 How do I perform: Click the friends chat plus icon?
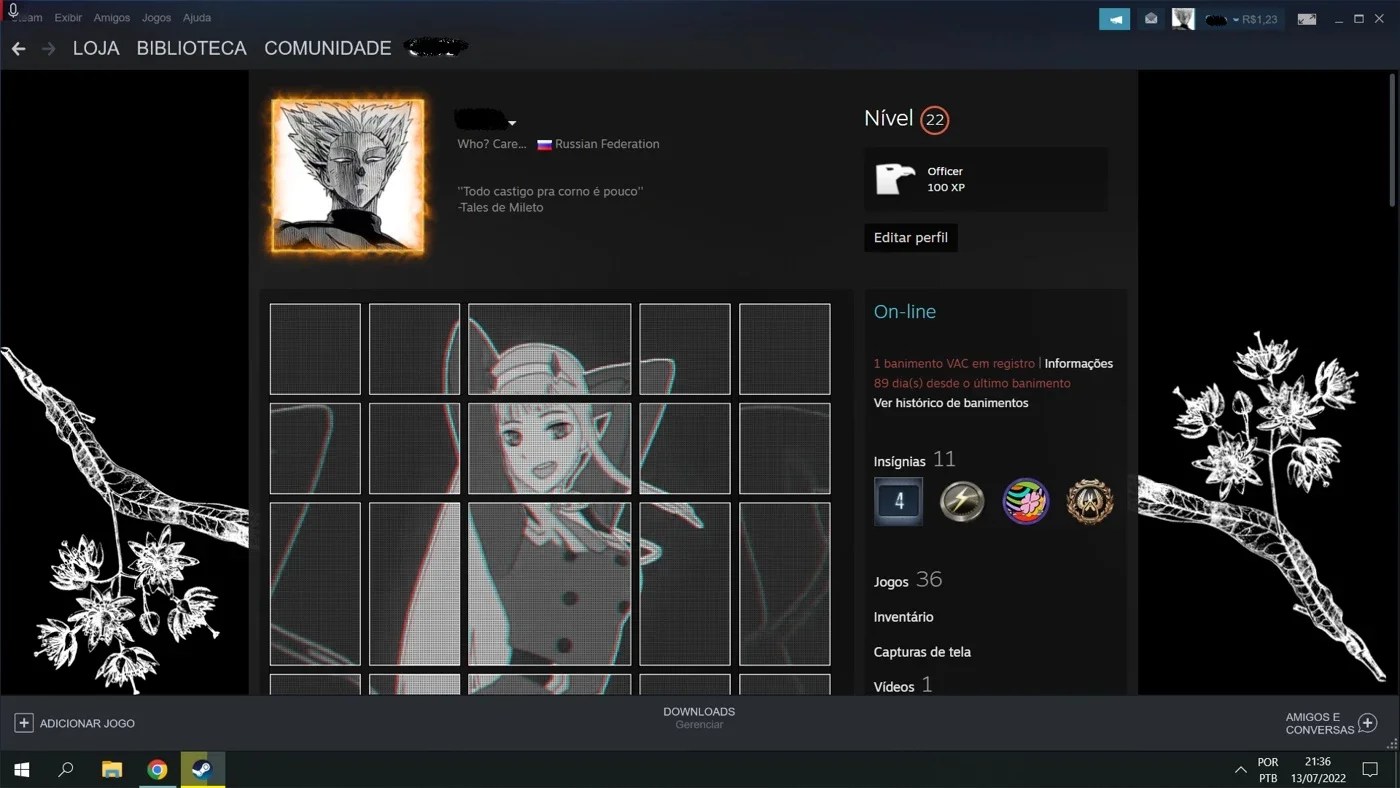point(1368,723)
